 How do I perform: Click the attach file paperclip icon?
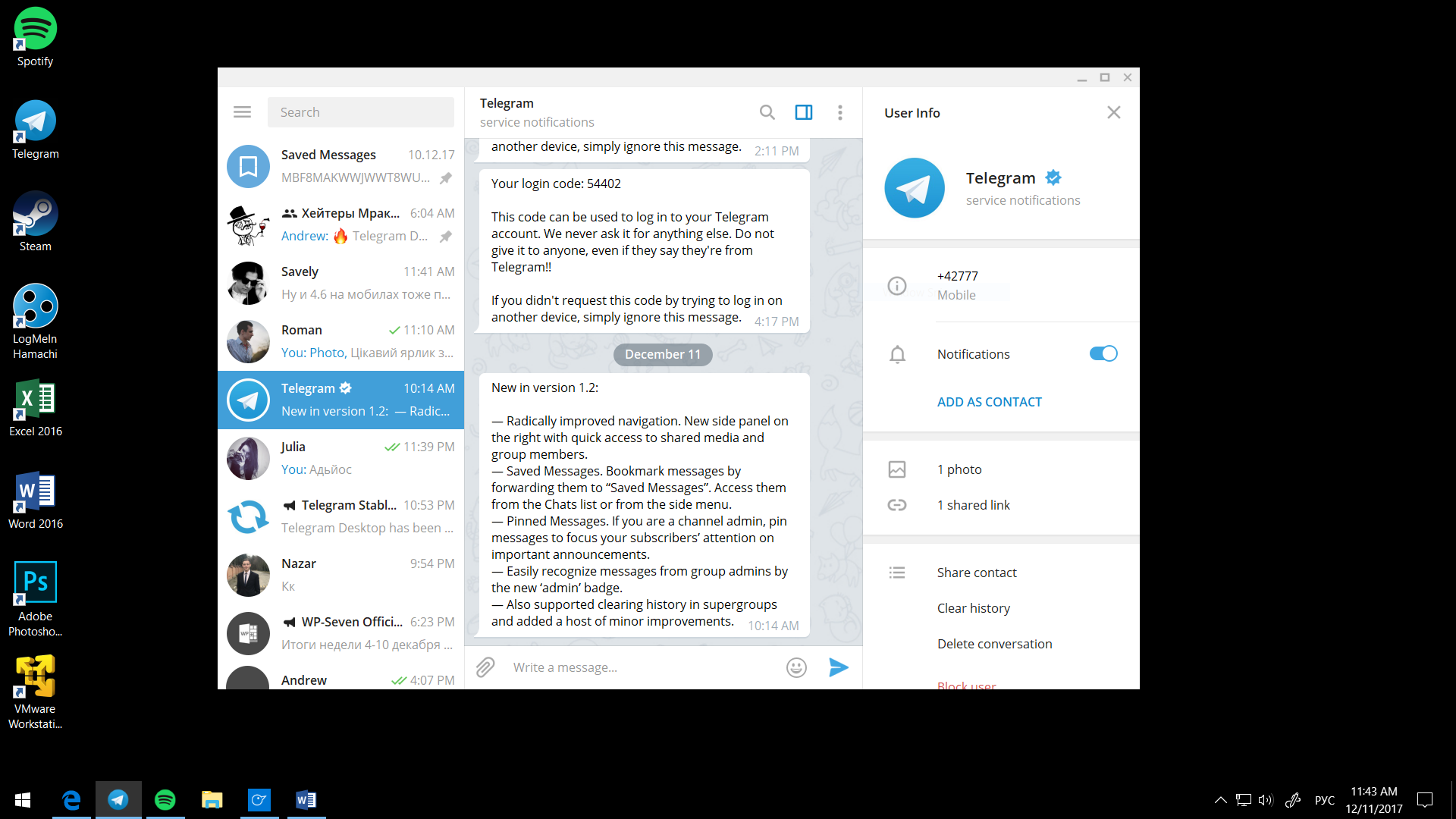[x=484, y=667]
